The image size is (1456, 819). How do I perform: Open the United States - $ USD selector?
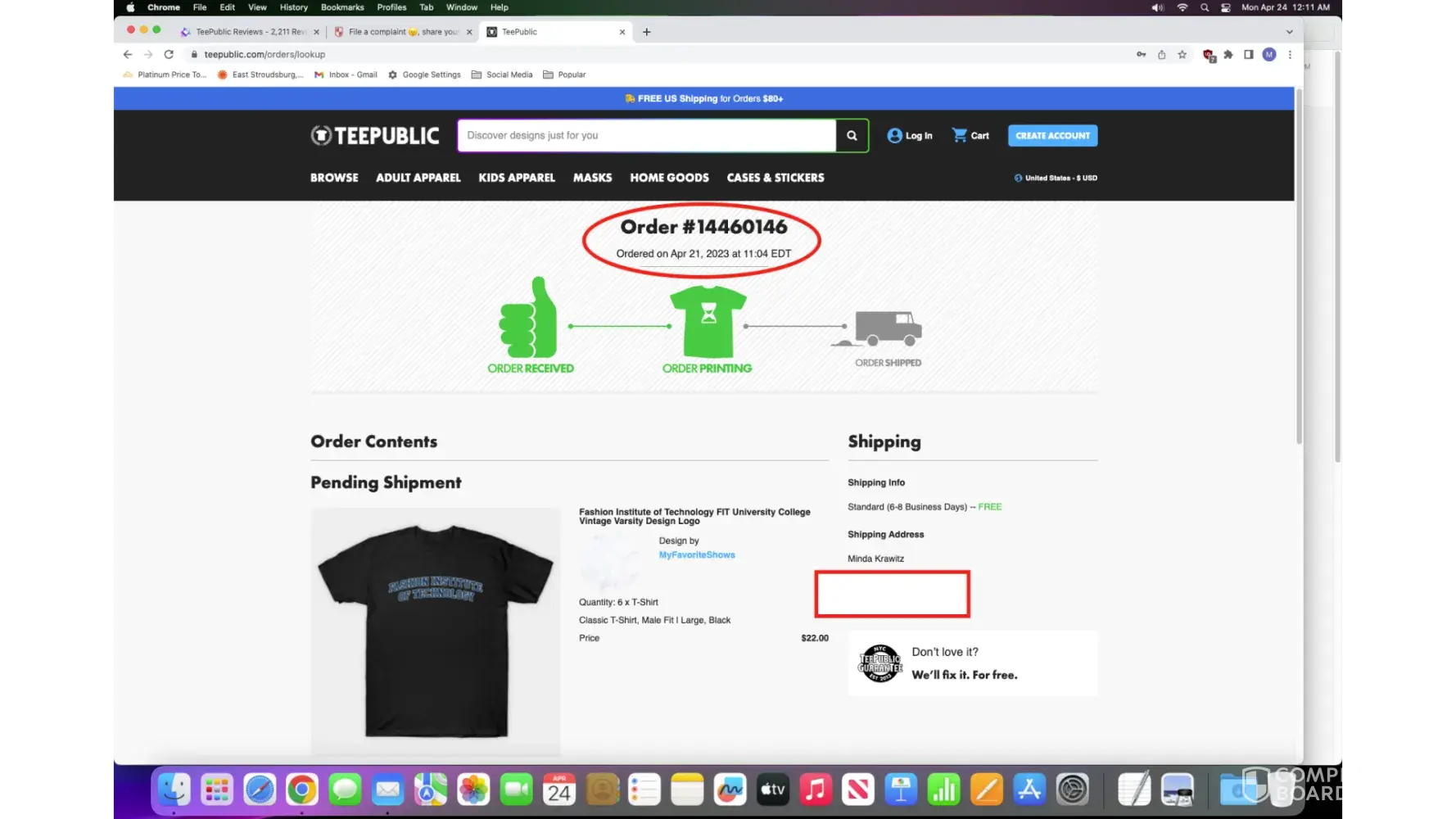1056,178
